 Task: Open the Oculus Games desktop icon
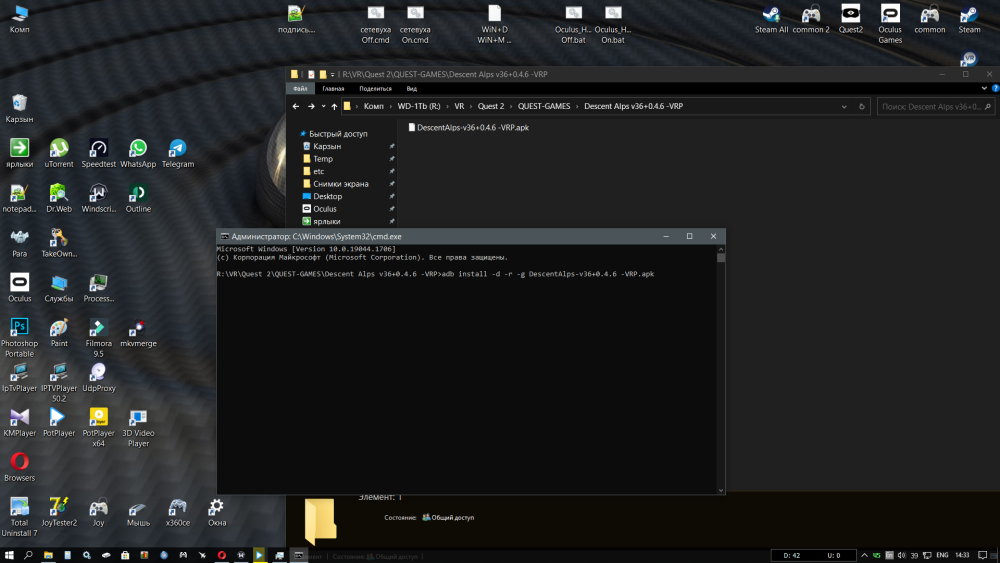pos(890,24)
